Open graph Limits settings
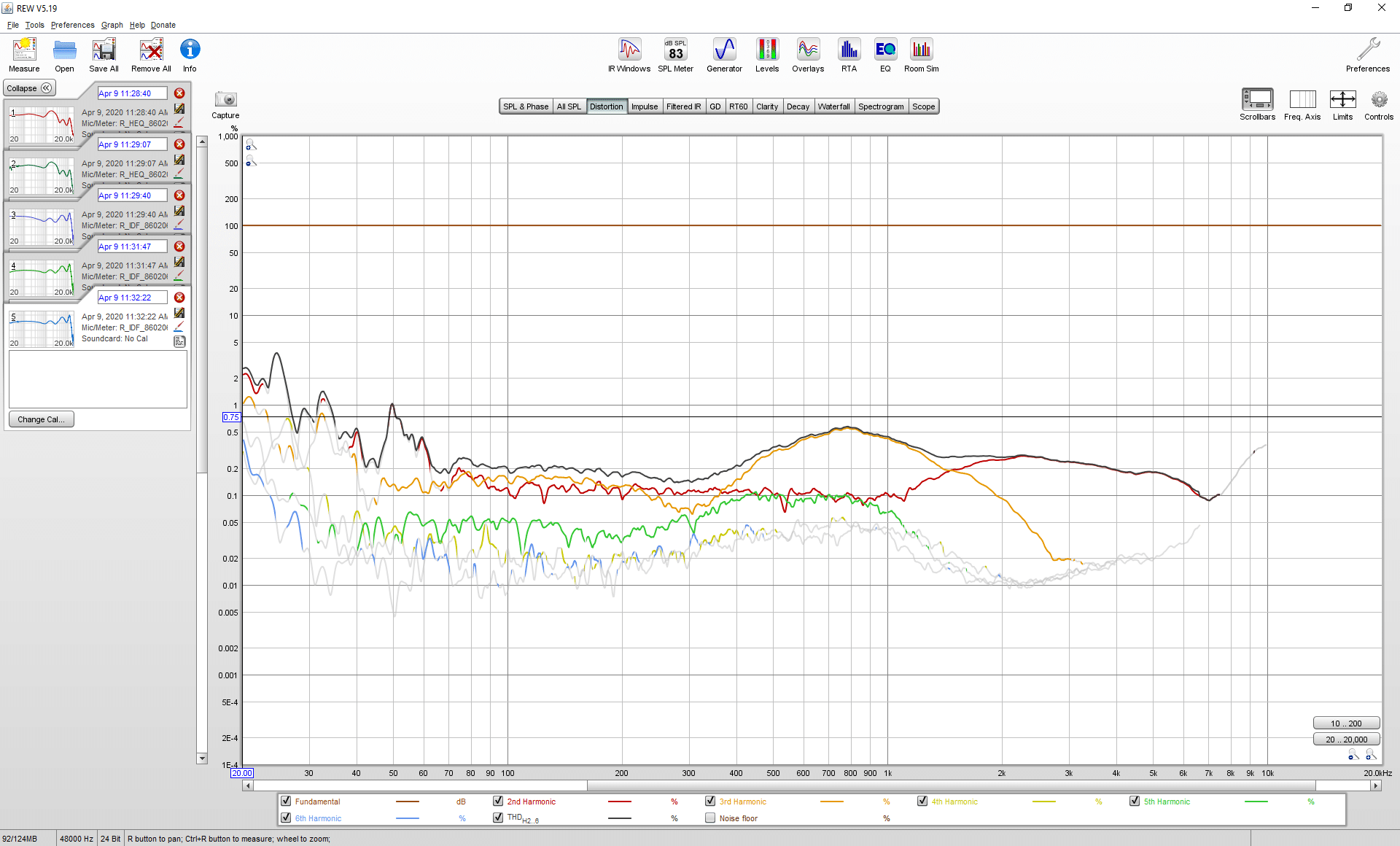1400x846 pixels. [1342, 104]
